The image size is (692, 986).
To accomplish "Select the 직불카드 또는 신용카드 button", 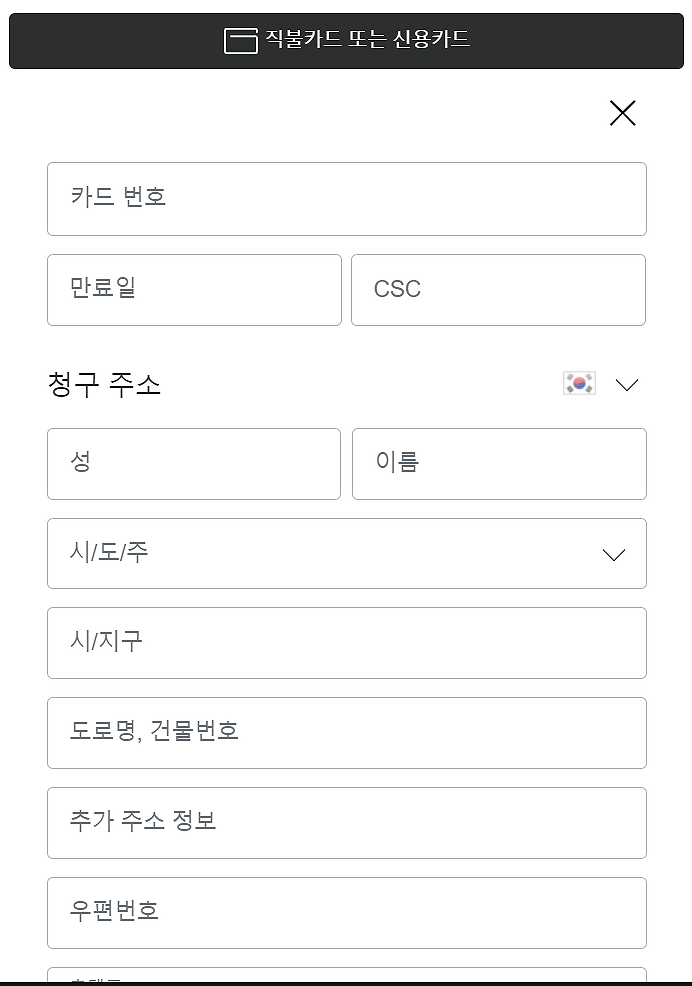I will point(346,41).
